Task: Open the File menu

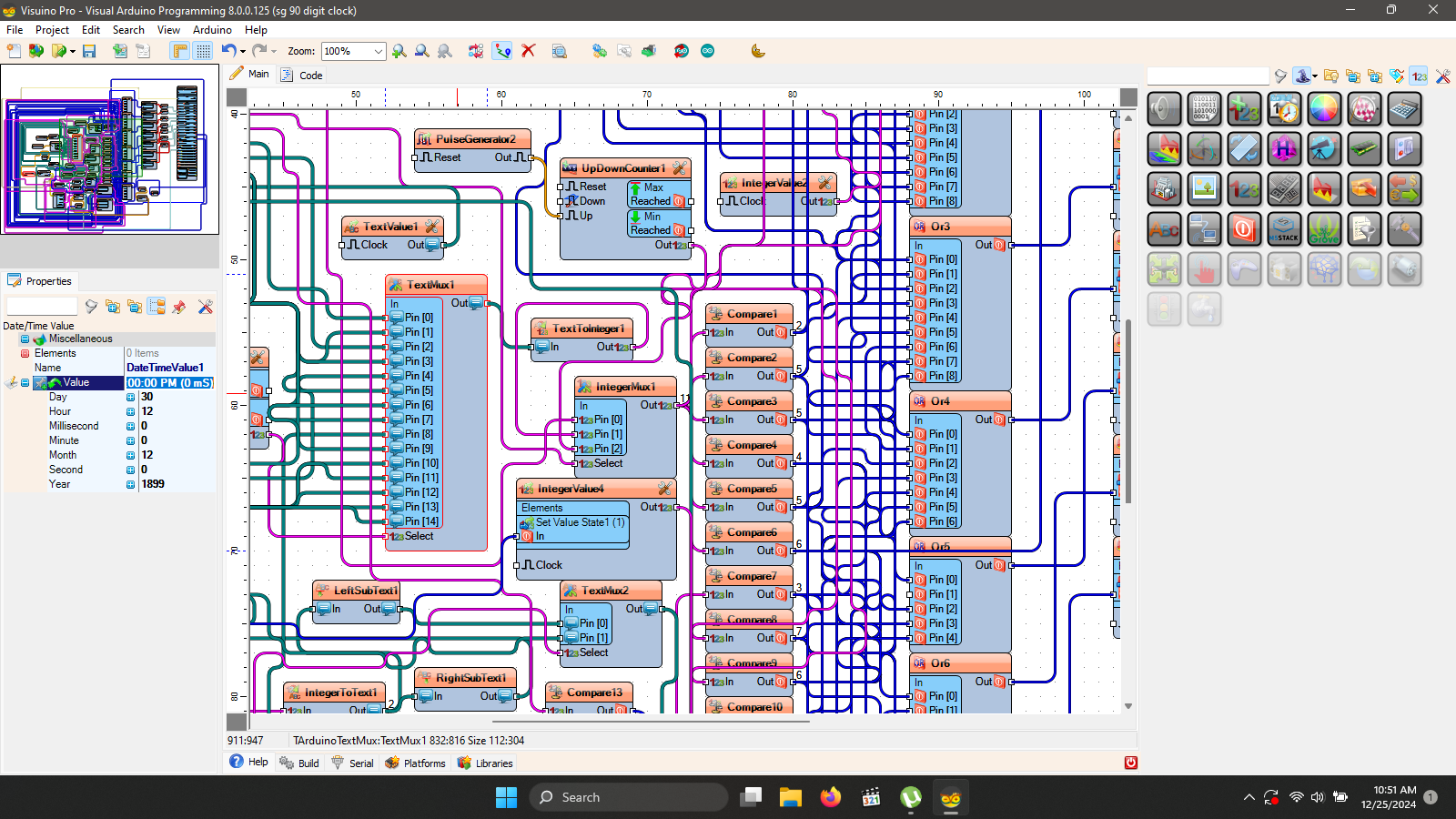Action: click(x=15, y=29)
